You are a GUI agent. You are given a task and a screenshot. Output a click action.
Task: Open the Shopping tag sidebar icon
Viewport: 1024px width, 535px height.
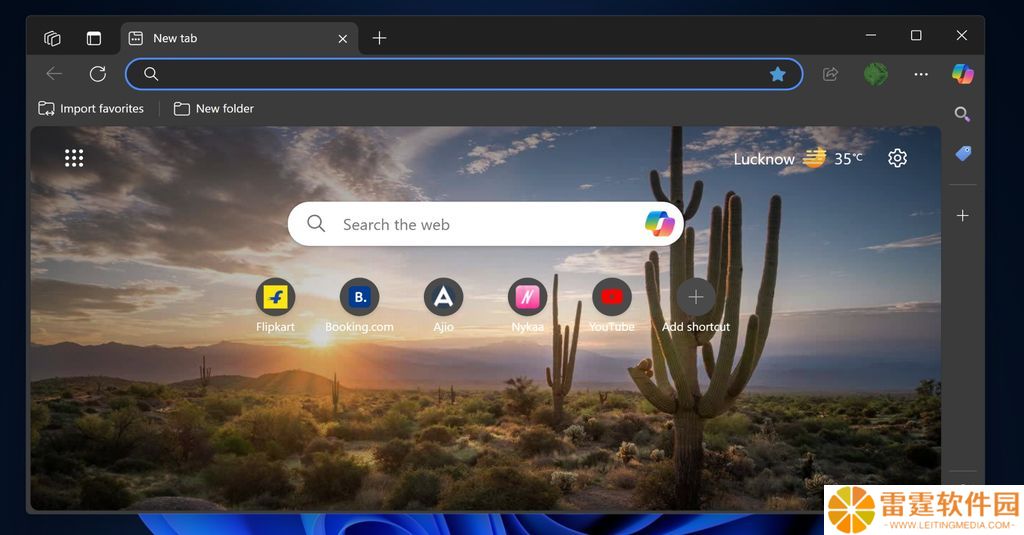[963, 154]
